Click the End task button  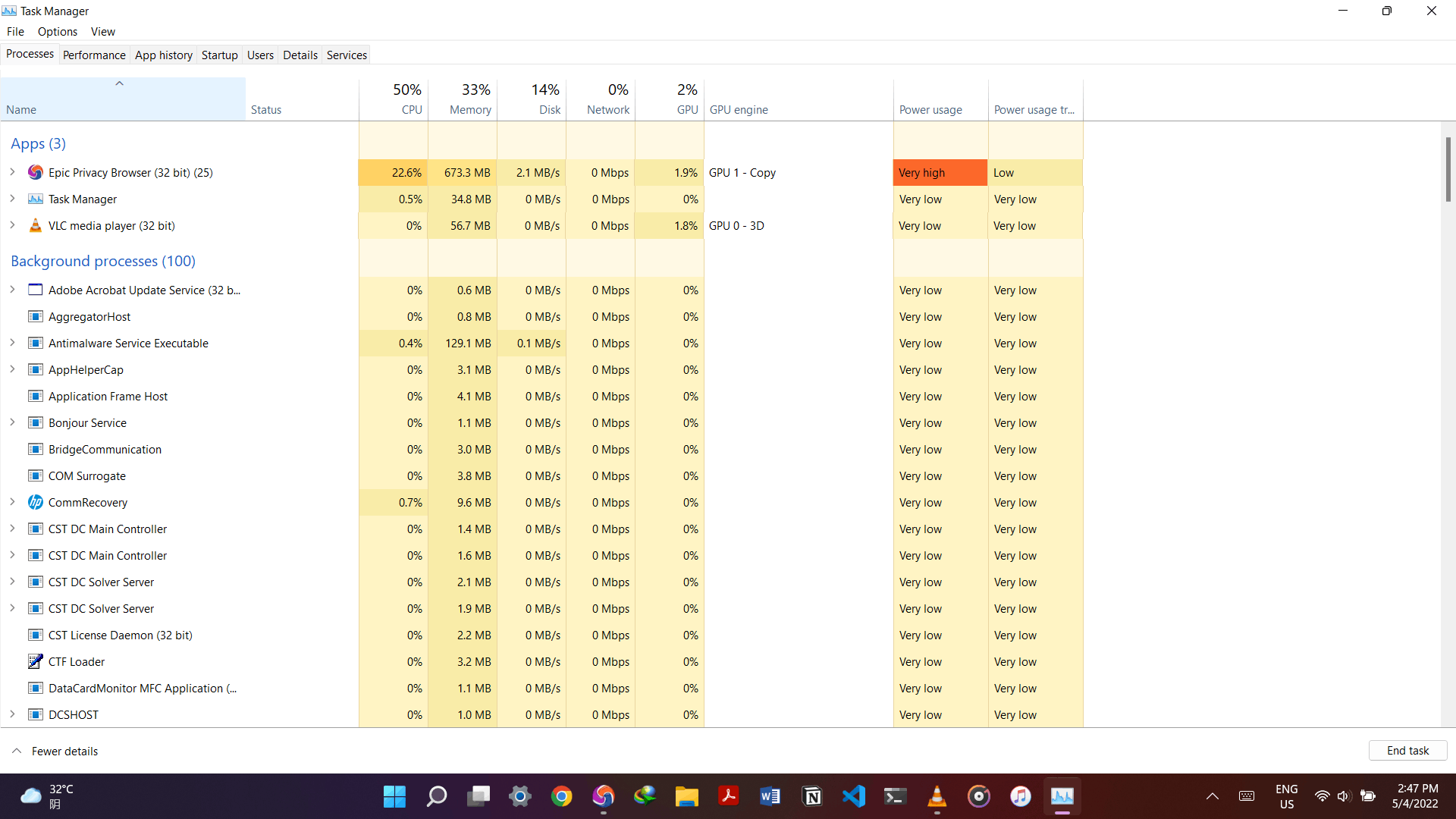(1407, 751)
